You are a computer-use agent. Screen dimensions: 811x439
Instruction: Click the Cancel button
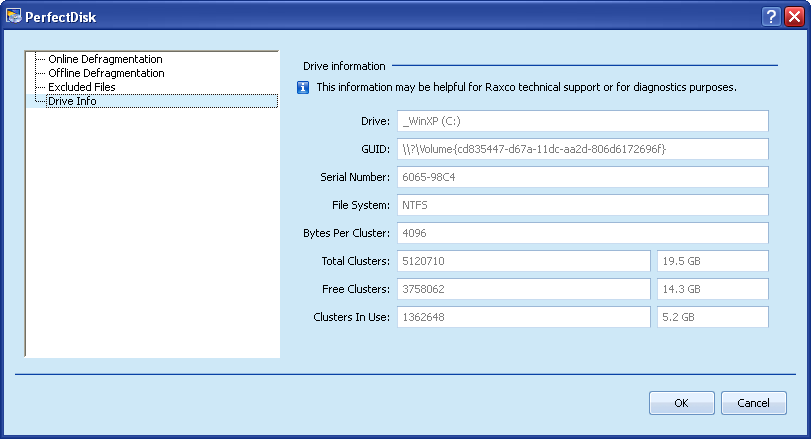pos(754,403)
